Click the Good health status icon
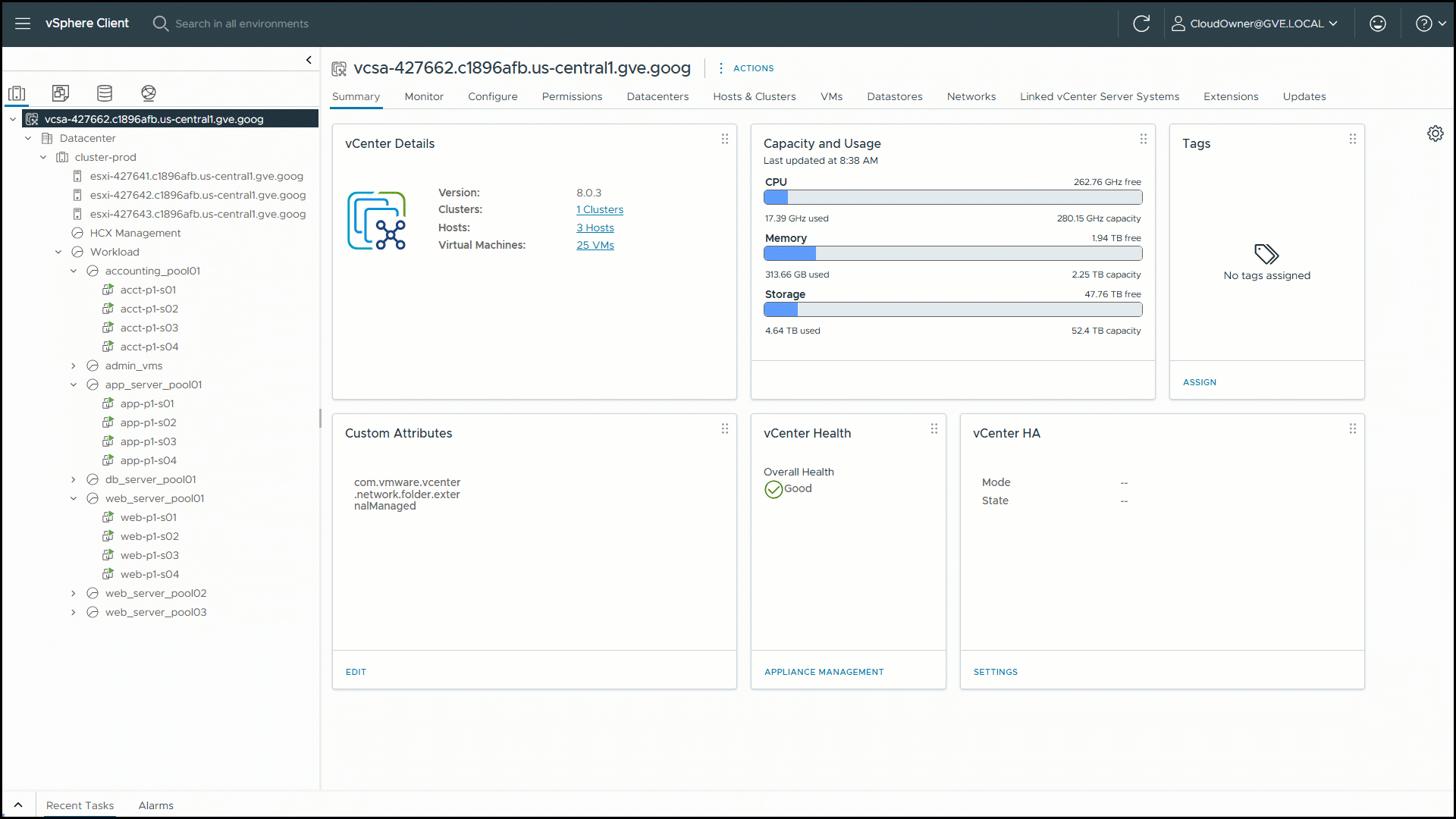The height and width of the screenshot is (819, 1456). click(x=773, y=490)
